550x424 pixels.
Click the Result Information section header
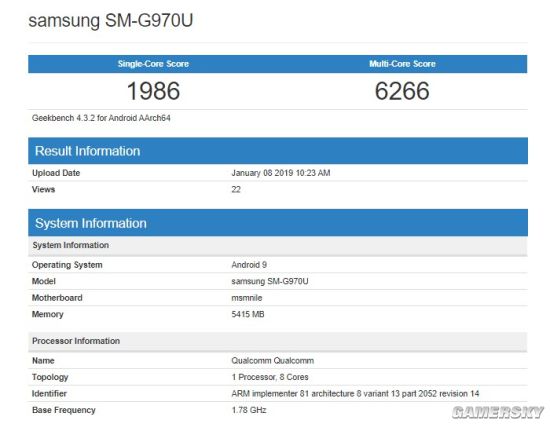coord(278,151)
